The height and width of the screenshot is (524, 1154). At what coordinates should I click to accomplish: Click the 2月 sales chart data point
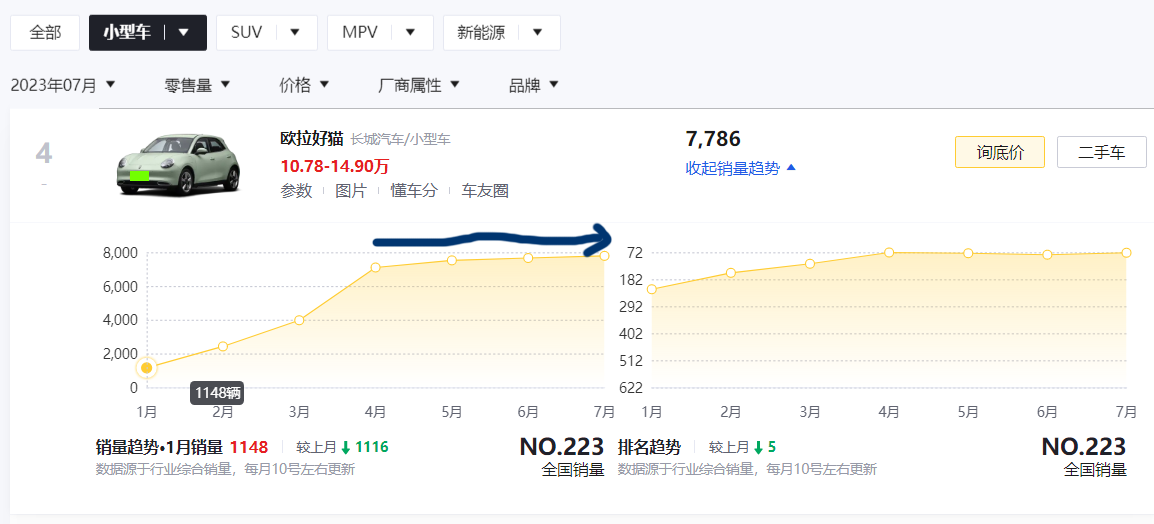[223, 347]
